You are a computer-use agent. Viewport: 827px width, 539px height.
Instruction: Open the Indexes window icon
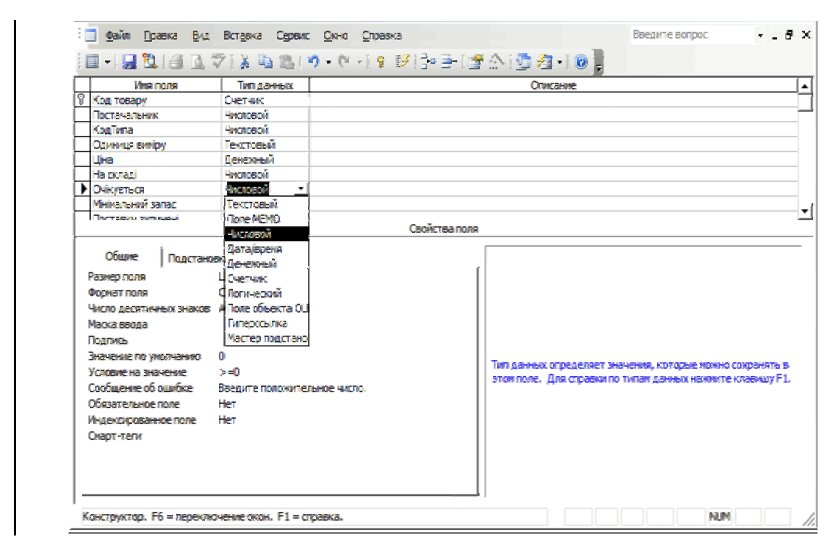402,62
